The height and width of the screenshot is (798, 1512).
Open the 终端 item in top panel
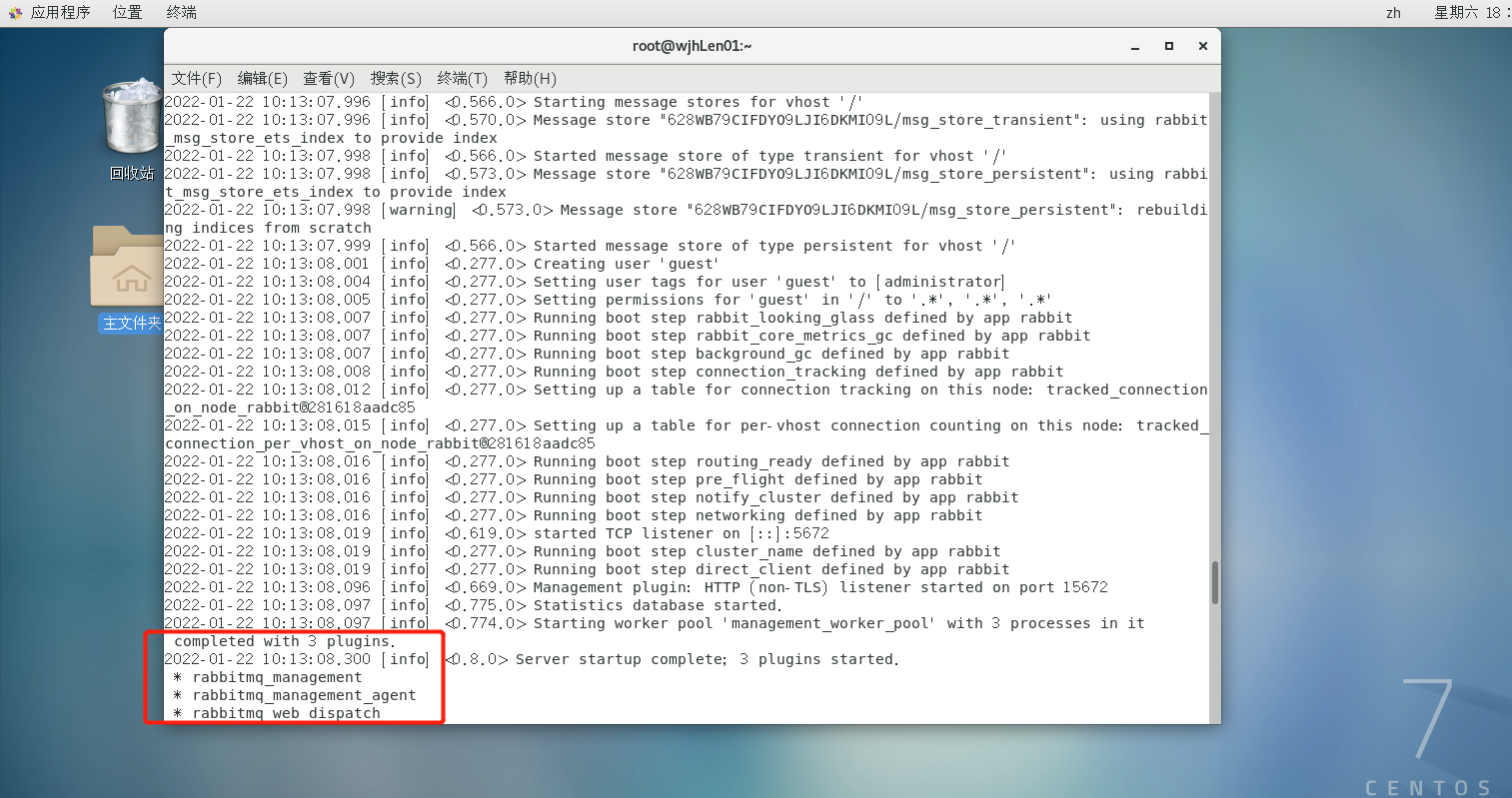(181, 12)
